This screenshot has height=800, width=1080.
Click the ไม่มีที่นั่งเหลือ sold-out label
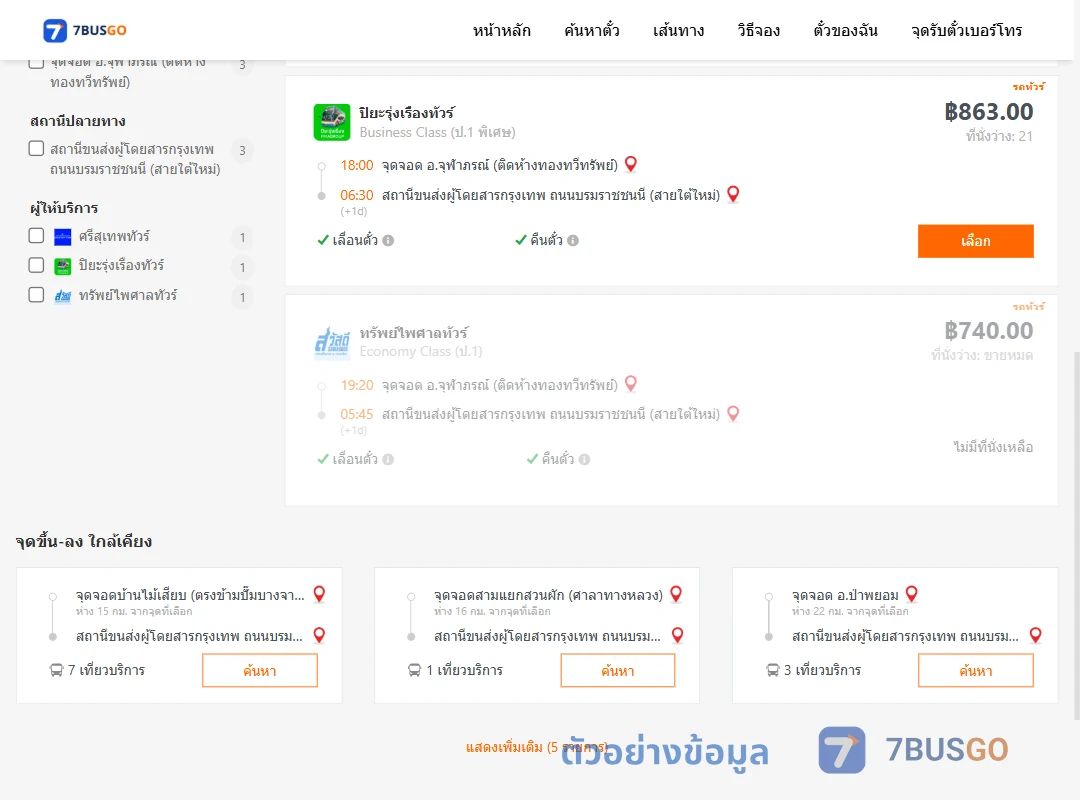pyautogui.click(x=993, y=447)
